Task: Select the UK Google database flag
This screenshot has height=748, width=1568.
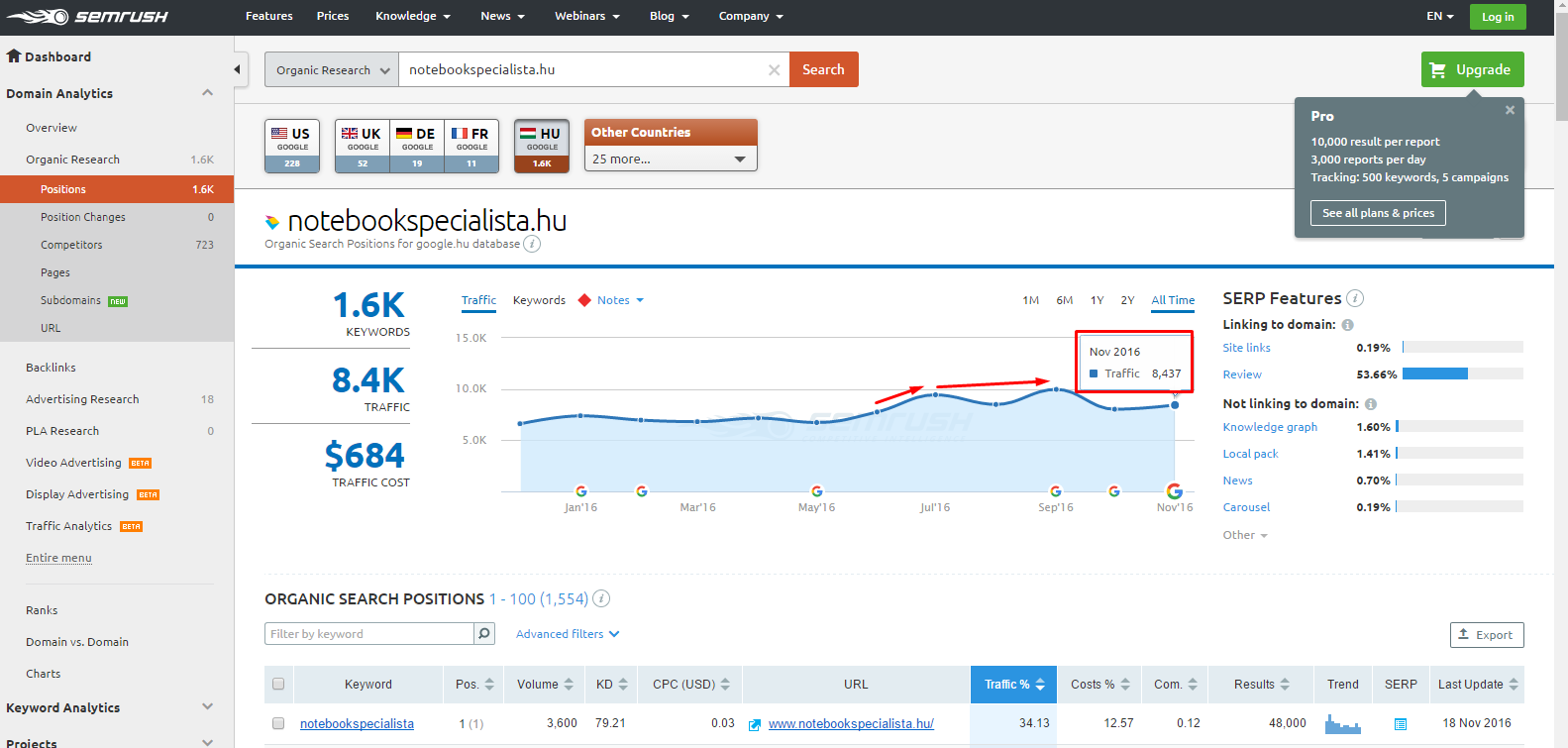Action: coord(363,146)
